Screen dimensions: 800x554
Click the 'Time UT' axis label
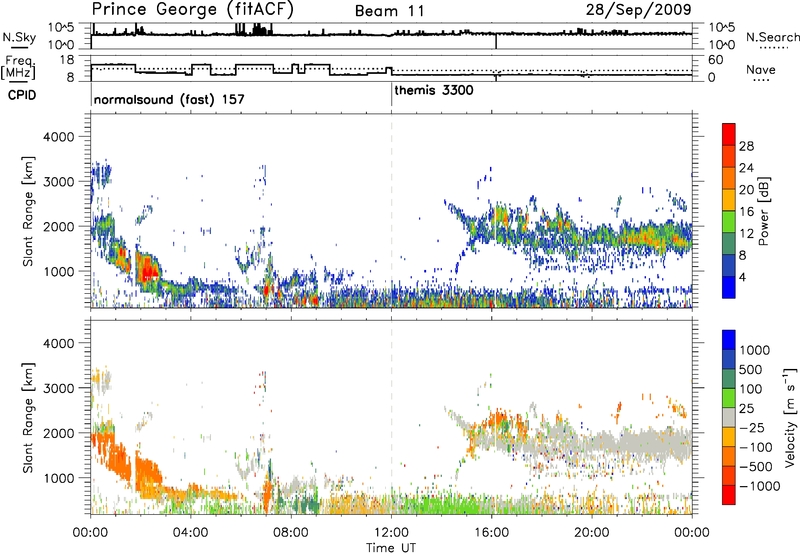[391, 547]
